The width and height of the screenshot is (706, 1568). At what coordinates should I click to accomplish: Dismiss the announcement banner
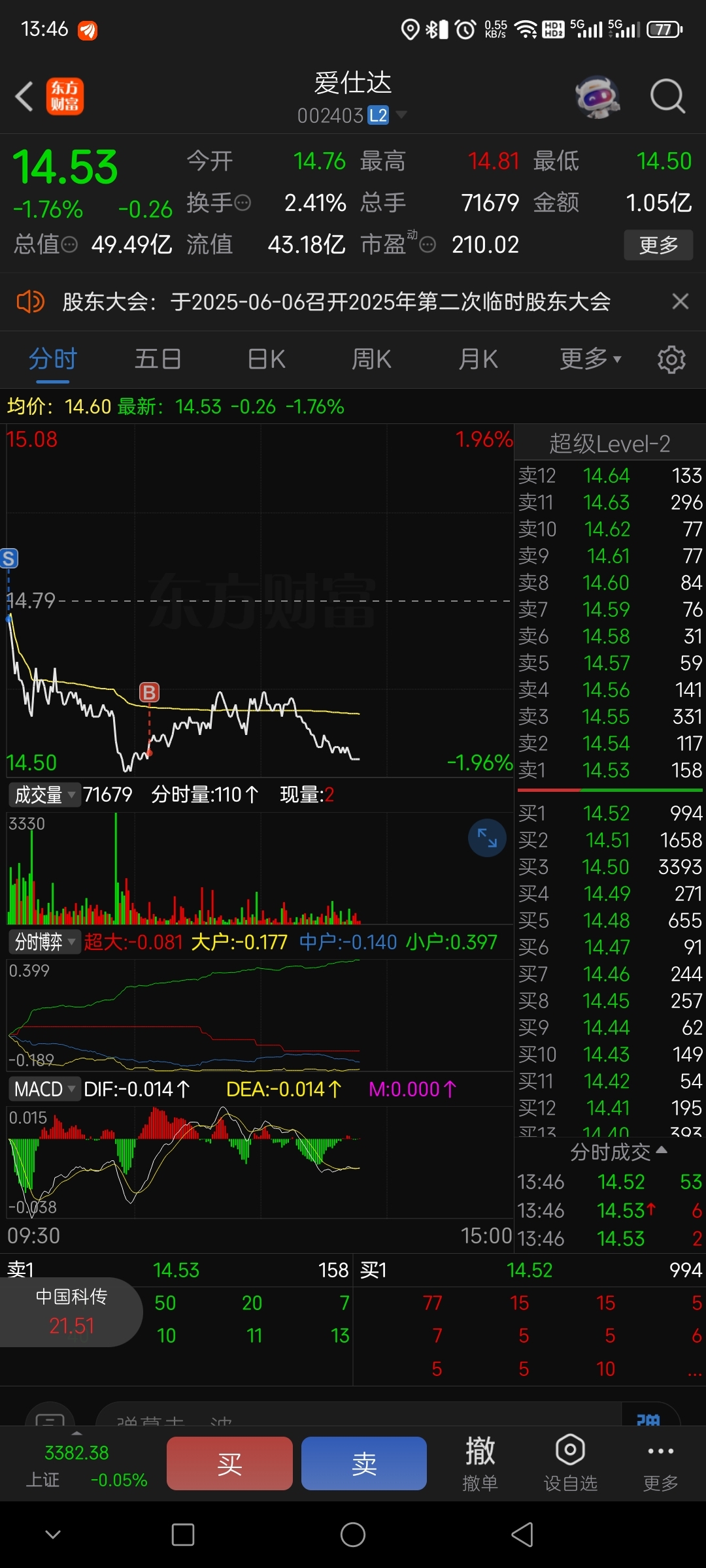[x=681, y=301]
